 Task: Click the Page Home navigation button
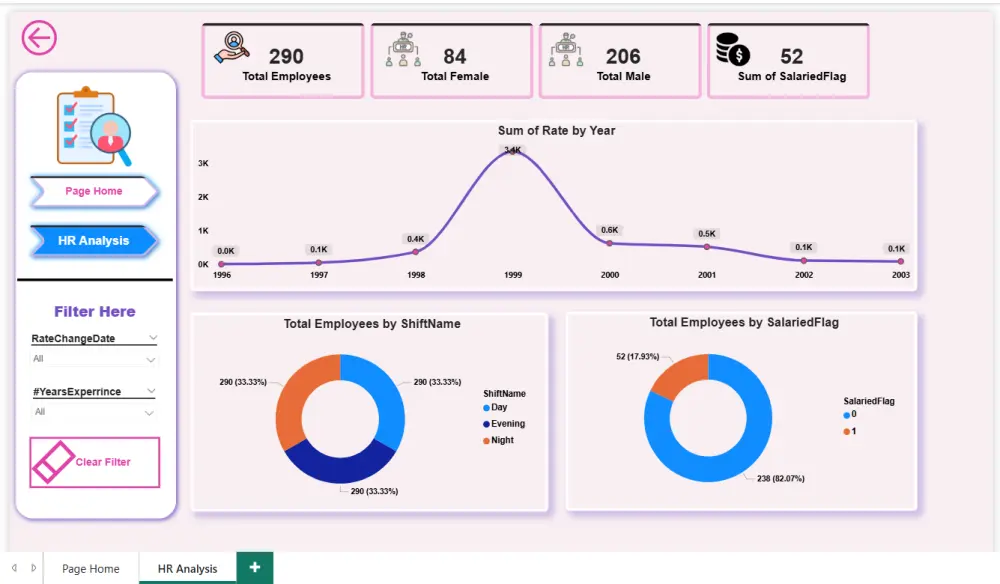click(x=92, y=192)
